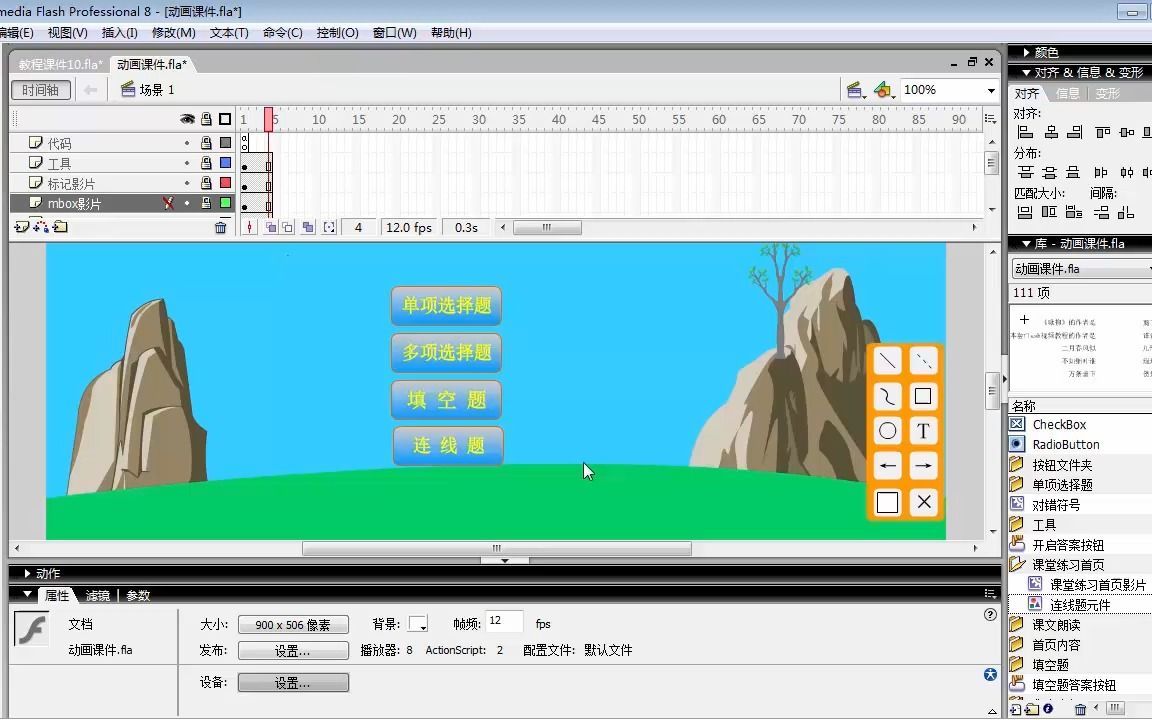The width and height of the screenshot is (1152, 720).
Task: Click the 900 x 506 像素 size button
Action: click(x=292, y=624)
